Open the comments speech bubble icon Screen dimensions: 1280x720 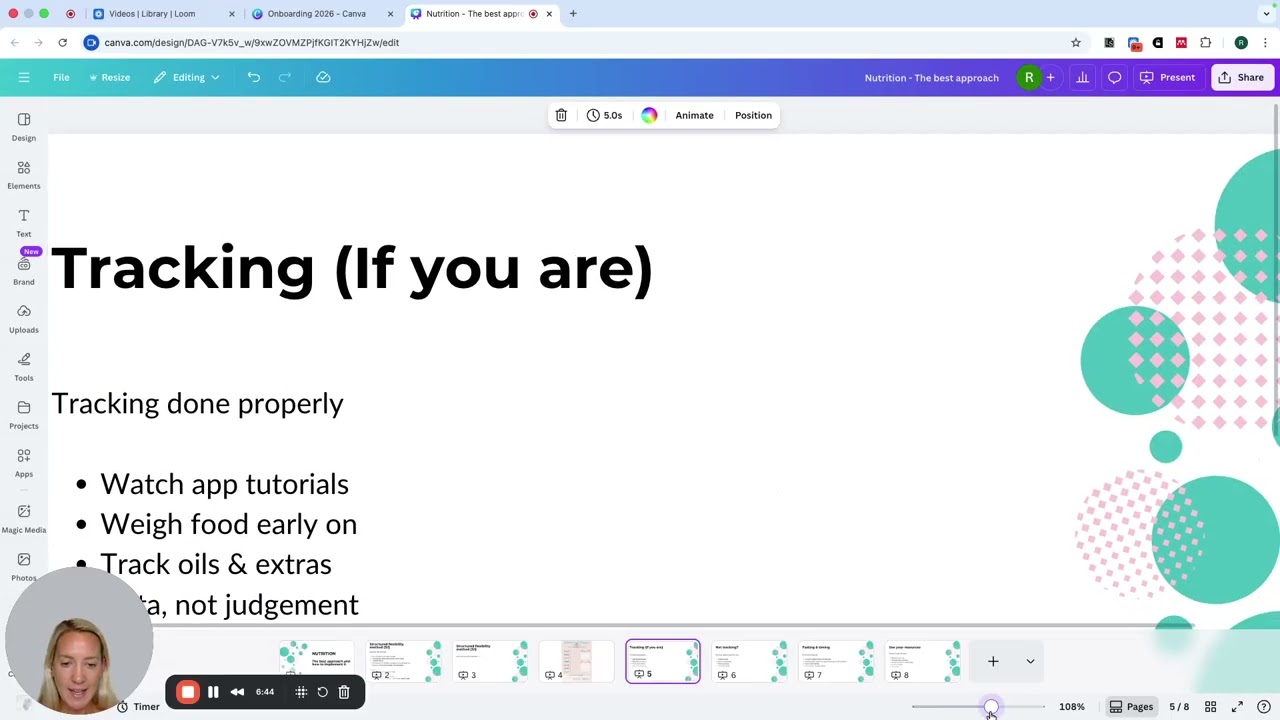pyautogui.click(x=1114, y=77)
